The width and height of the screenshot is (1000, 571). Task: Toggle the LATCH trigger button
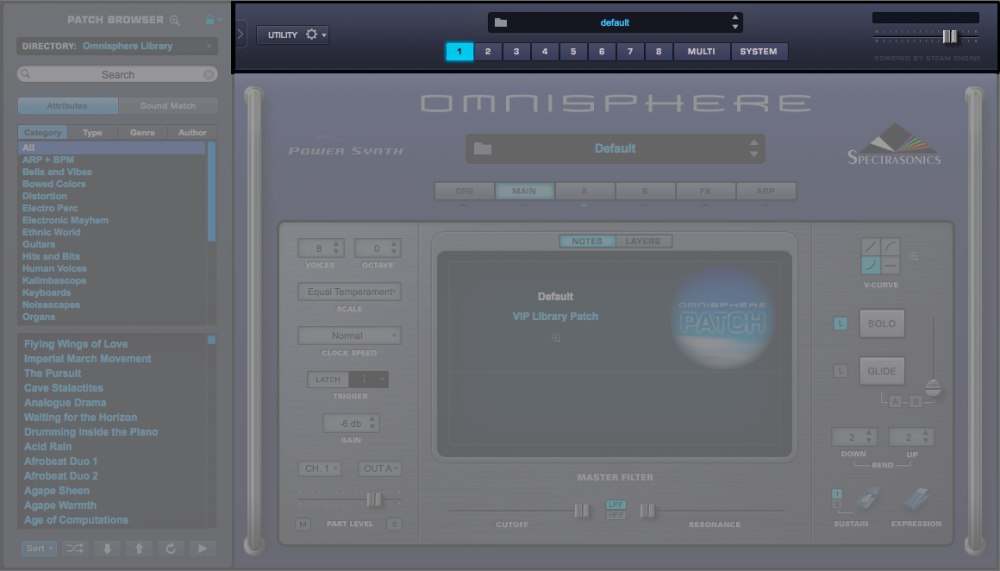(x=328, y=379)
